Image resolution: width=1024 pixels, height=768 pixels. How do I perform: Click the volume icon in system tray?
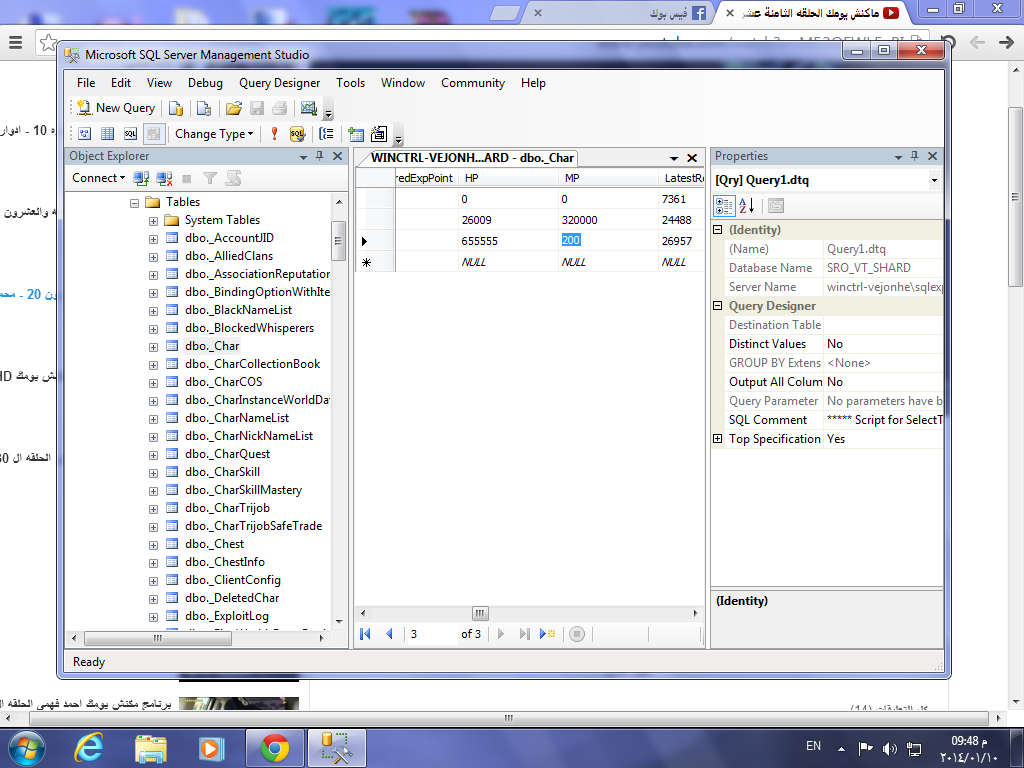coord(889,748)
